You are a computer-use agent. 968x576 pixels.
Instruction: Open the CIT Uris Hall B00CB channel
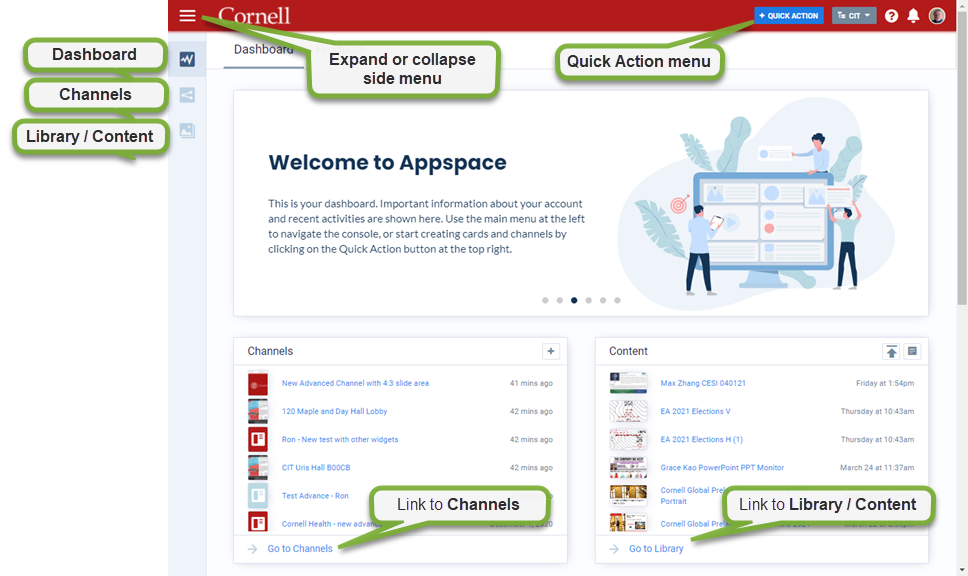click(x=317, y=467)
